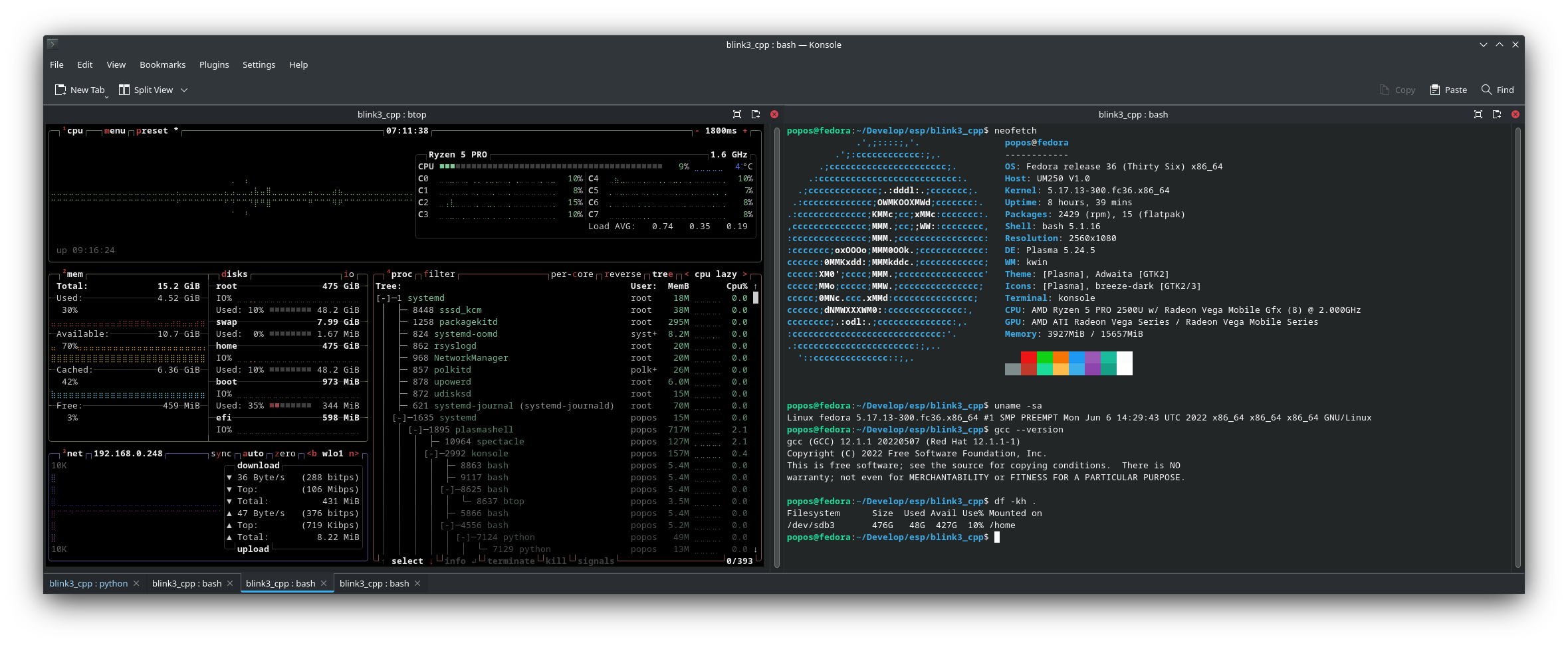
Task: Collapse the 2992 konsole tree node
Action: (x=431, y=454)
